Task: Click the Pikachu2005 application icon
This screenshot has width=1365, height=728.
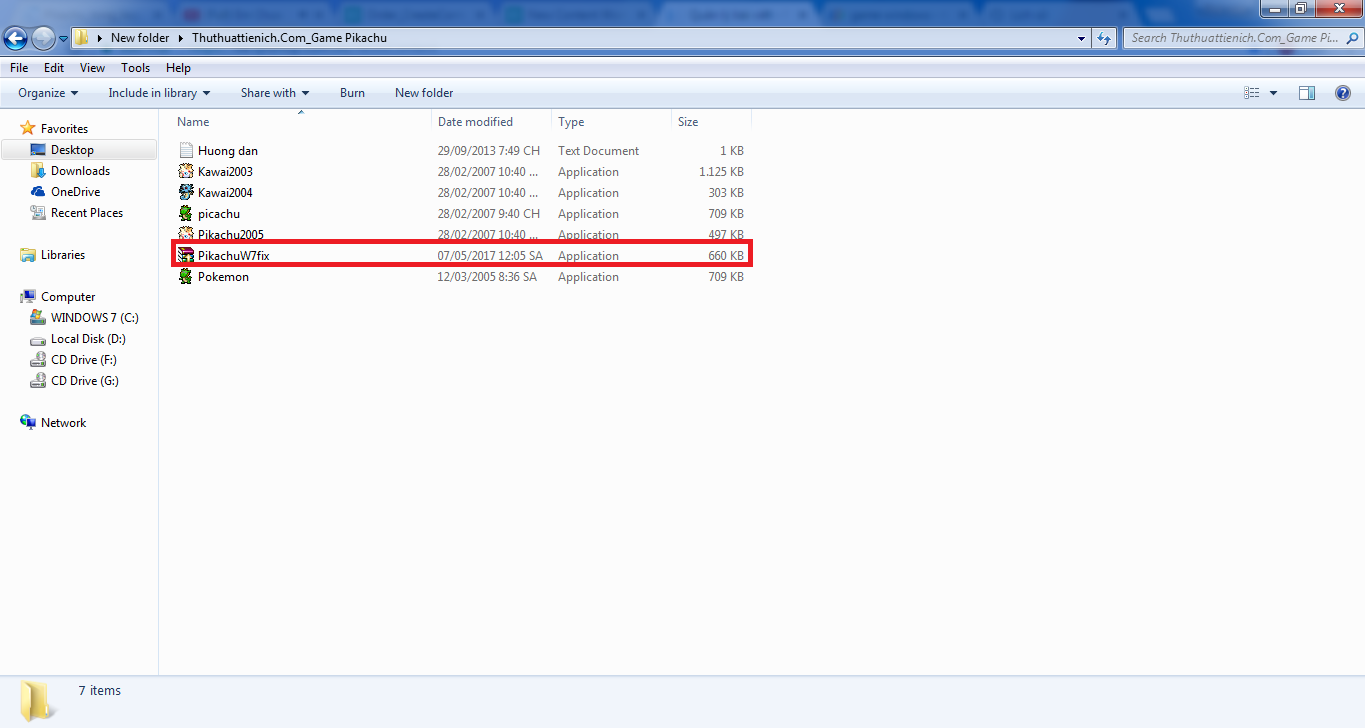Action: point(186,234)
